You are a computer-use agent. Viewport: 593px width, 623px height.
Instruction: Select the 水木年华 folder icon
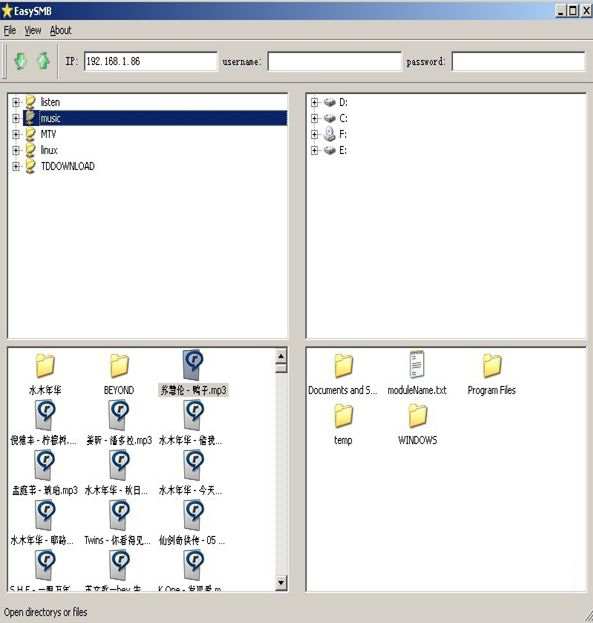point(45,366)
